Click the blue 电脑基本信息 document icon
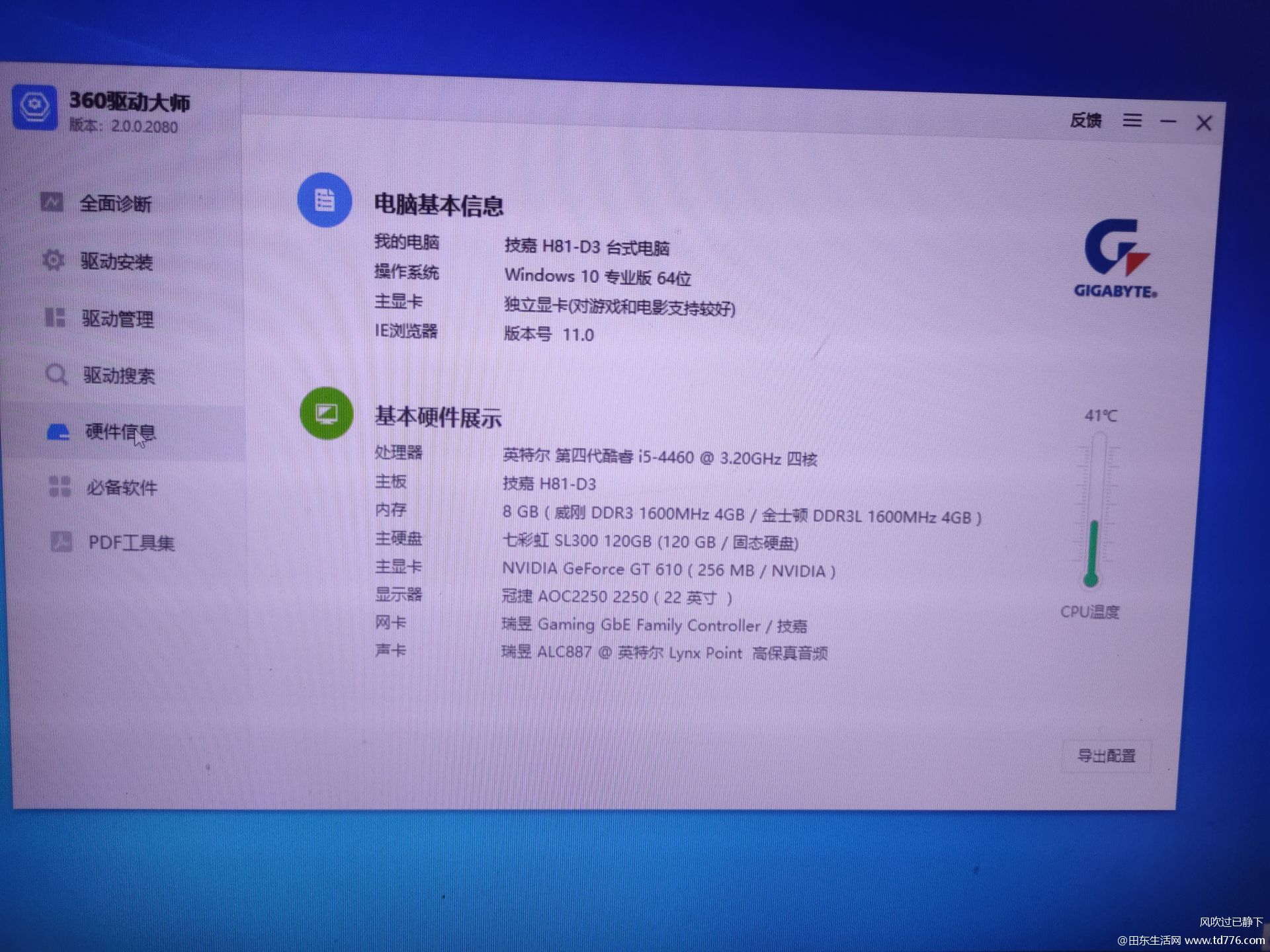 point(324,200)
